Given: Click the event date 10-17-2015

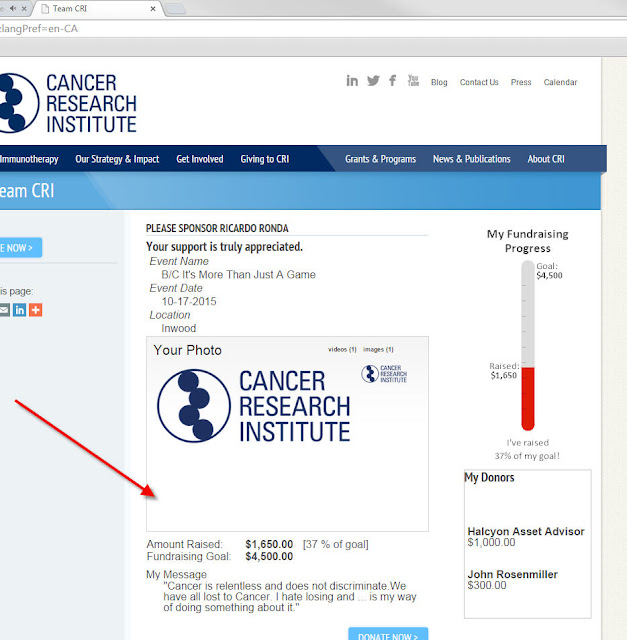Looking at the screenshot, I should (189, 301).
